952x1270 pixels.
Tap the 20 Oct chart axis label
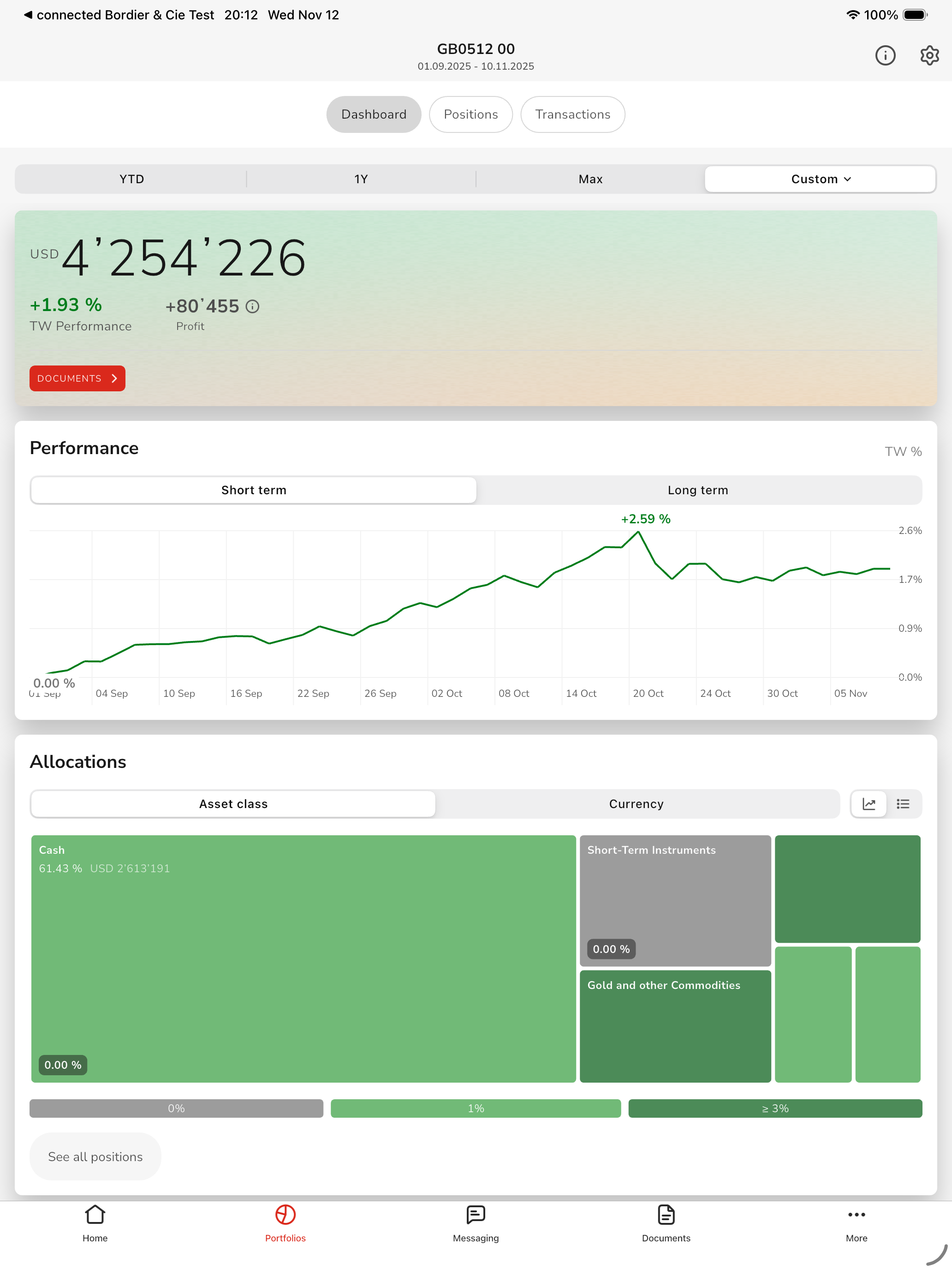coord(648,694)
